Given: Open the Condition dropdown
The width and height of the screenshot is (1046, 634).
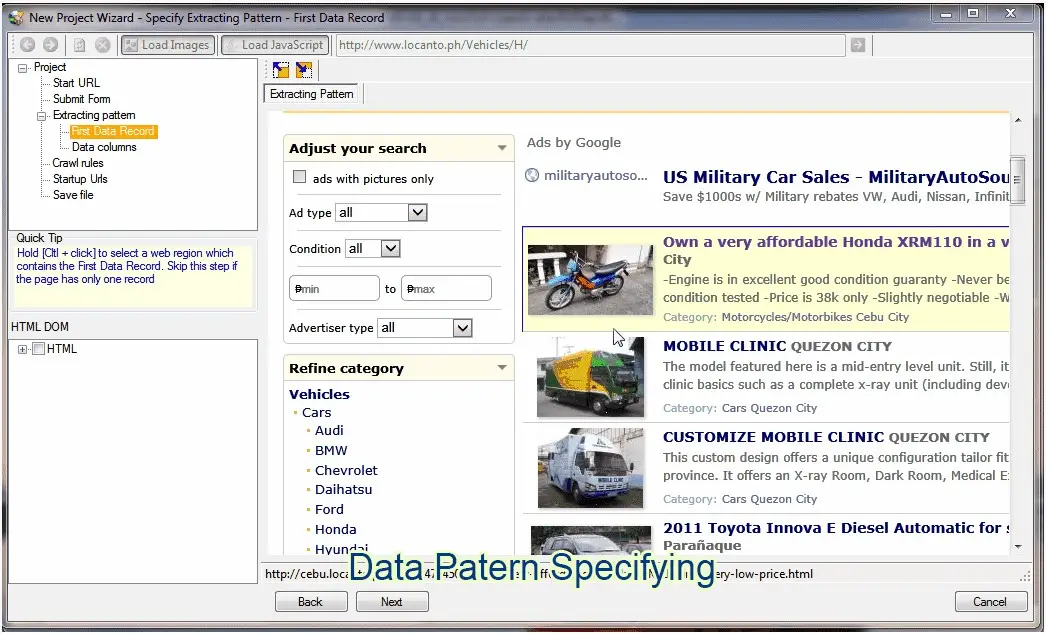Looking at the screenshot, I should [373, 248].
